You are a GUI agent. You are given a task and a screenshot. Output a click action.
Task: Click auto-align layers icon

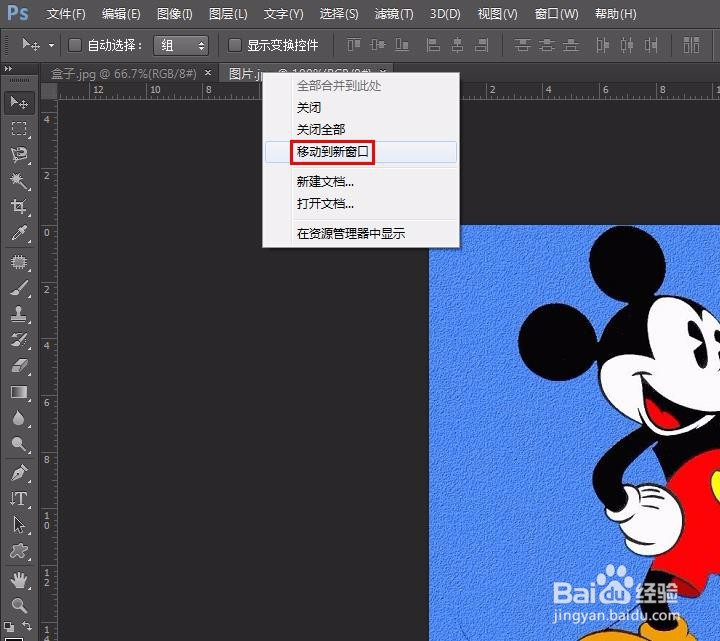point(691,45)
